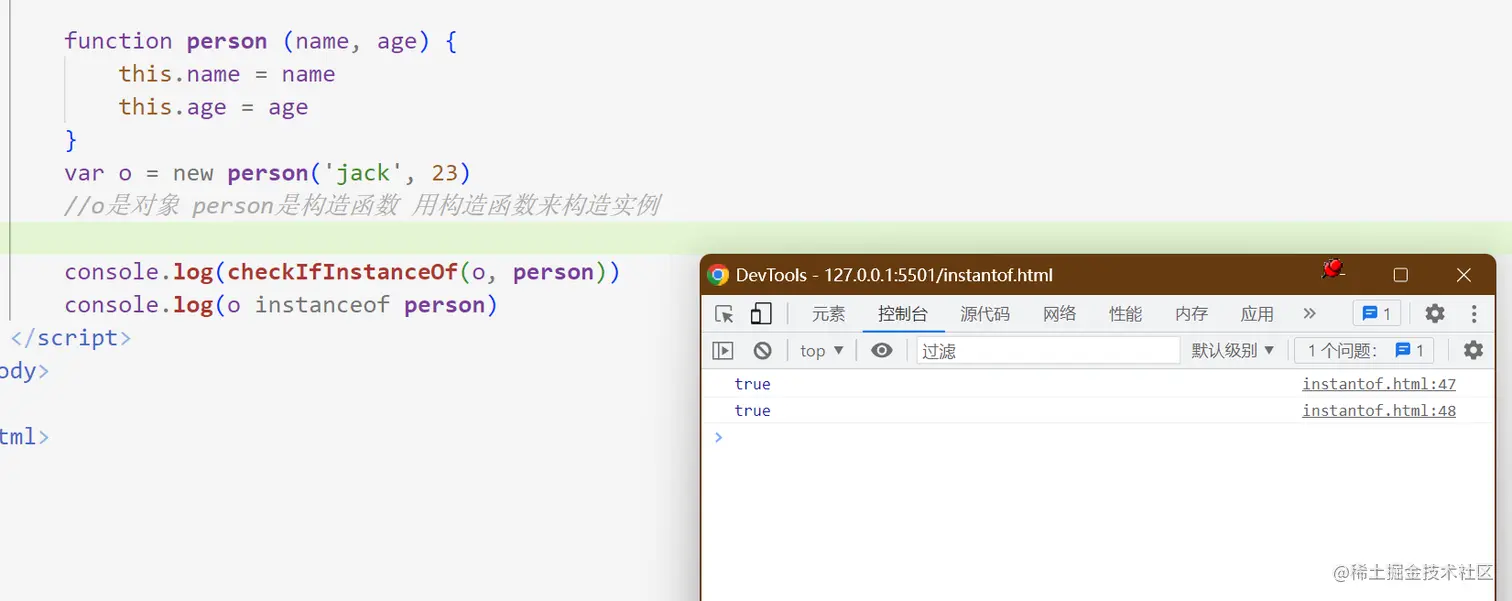This screenshot has height=601, width=1512.
Task: Click function person declaration line
Action: (x=260, y=41)
